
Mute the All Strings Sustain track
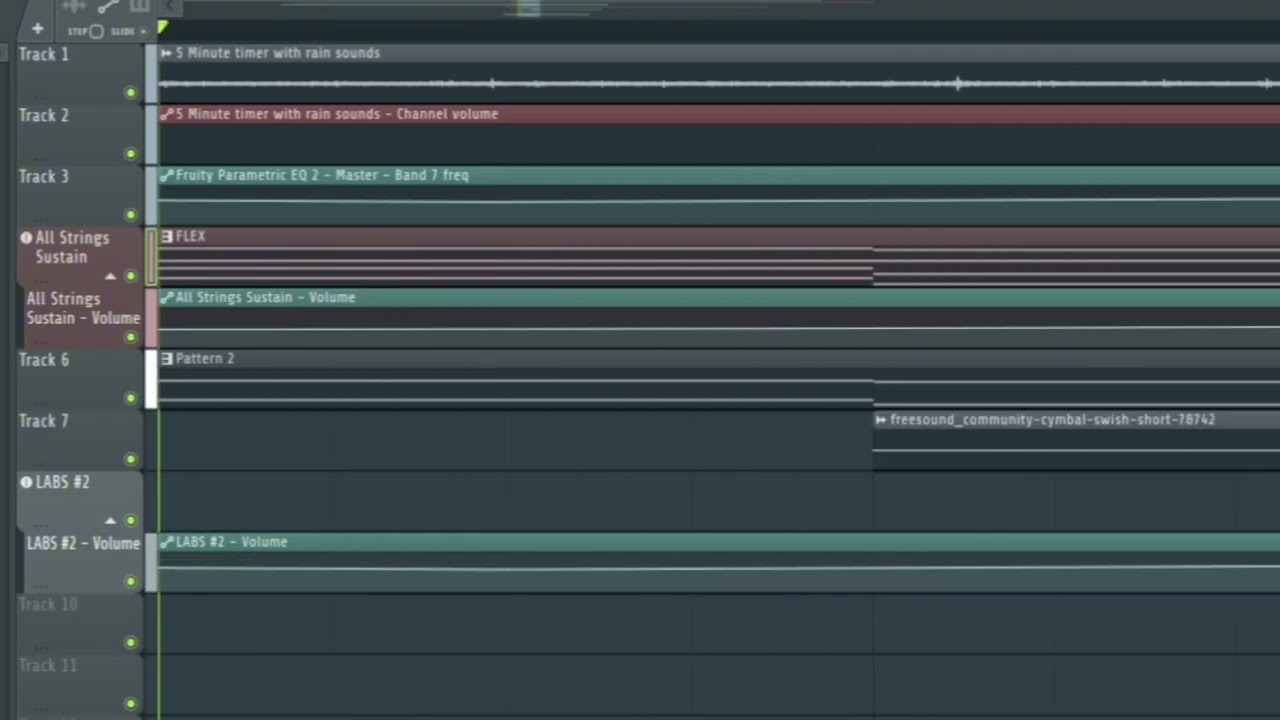130,276
